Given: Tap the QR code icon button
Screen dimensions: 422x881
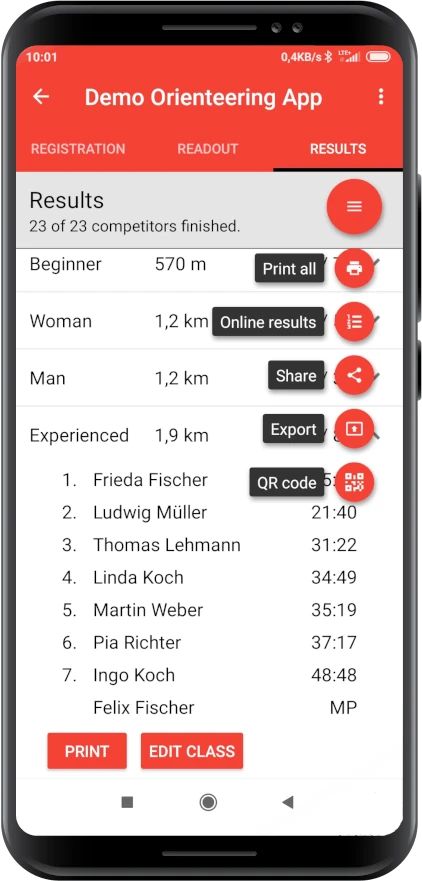Looking at the screenshot, I should pyautogui.click(x=354, y=482).
